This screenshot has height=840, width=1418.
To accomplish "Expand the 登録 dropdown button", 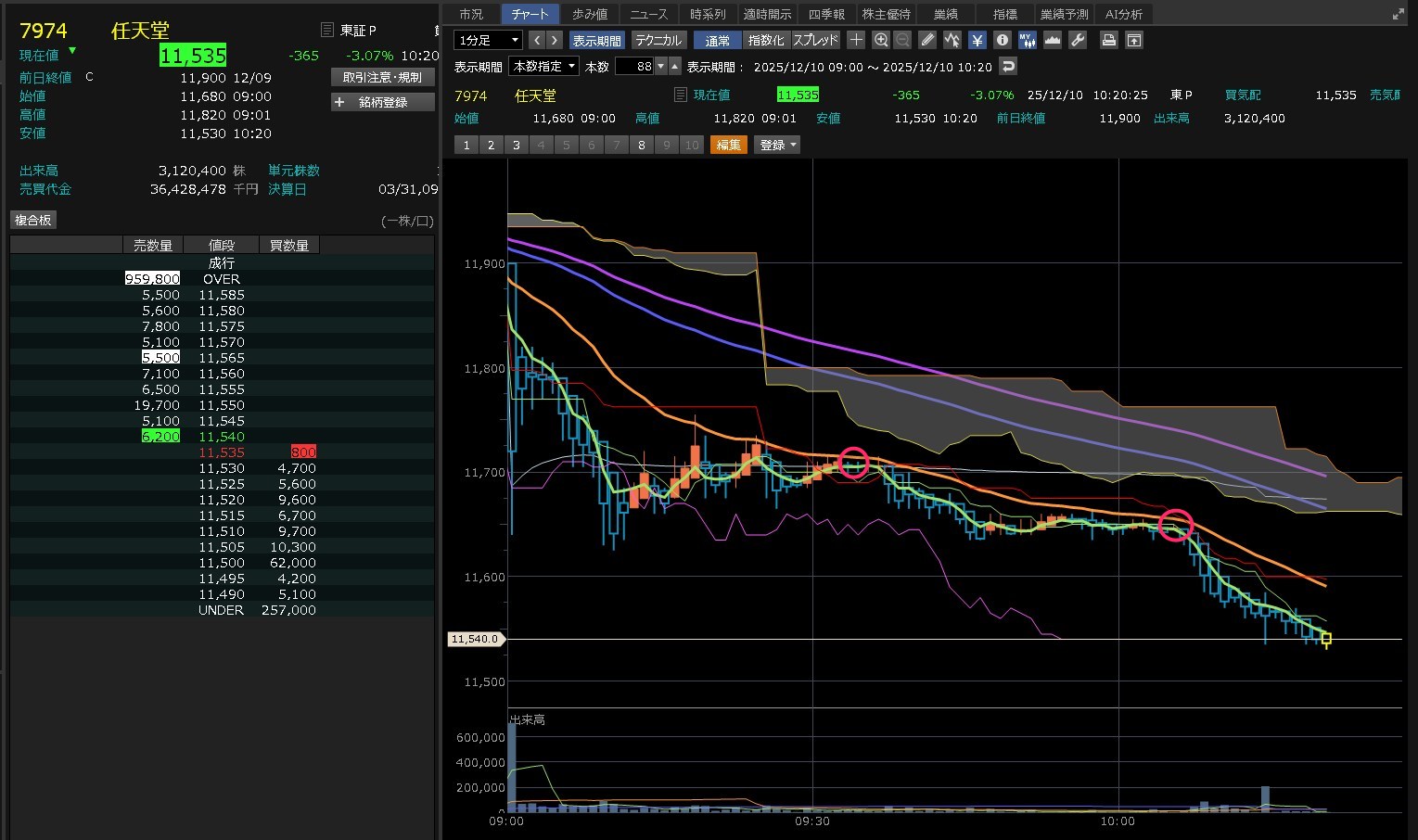I will click(x=778, y=145).
